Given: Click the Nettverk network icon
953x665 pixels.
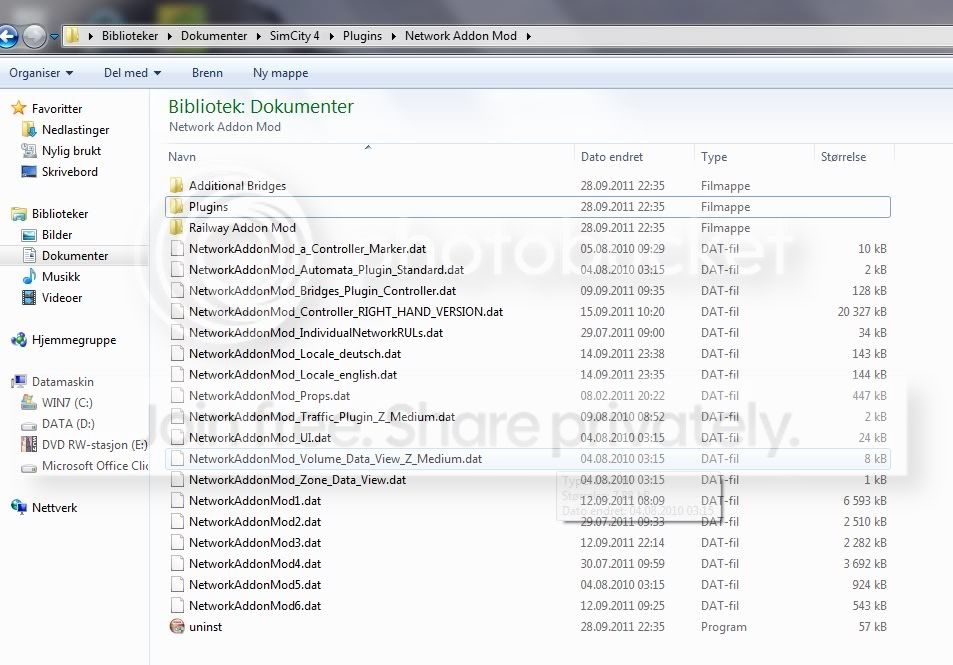Looking at the screenshot, I should tap(19, 507).
